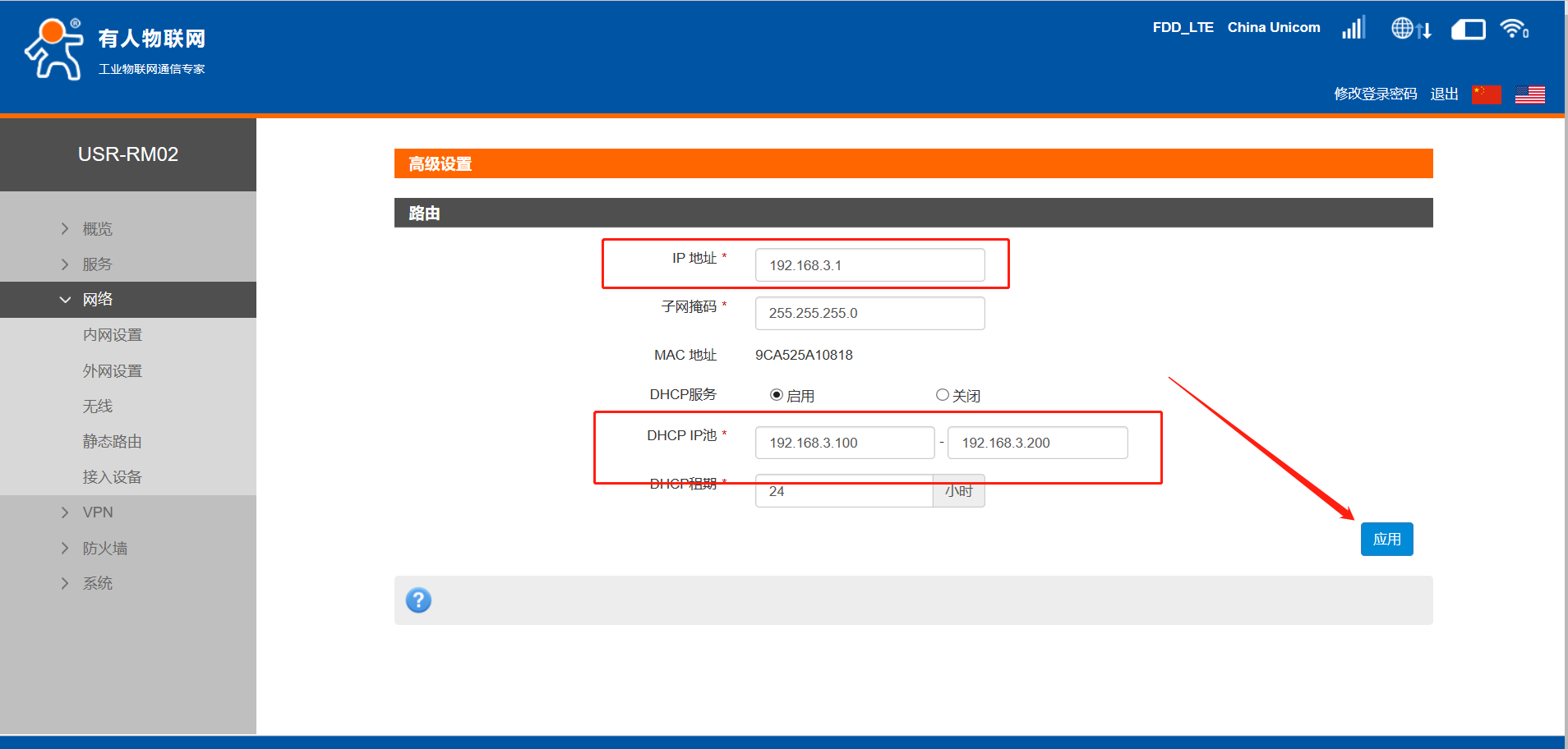Click the SIM card status icon

pyautogui.click(x=1468, y=30)
